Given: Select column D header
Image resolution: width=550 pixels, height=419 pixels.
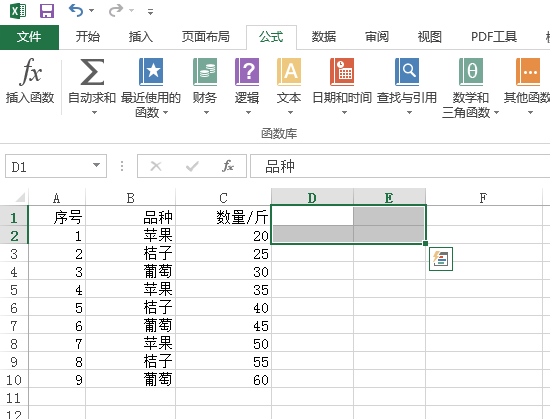Looking at the screenshot, I should click(x=312, y=198).
